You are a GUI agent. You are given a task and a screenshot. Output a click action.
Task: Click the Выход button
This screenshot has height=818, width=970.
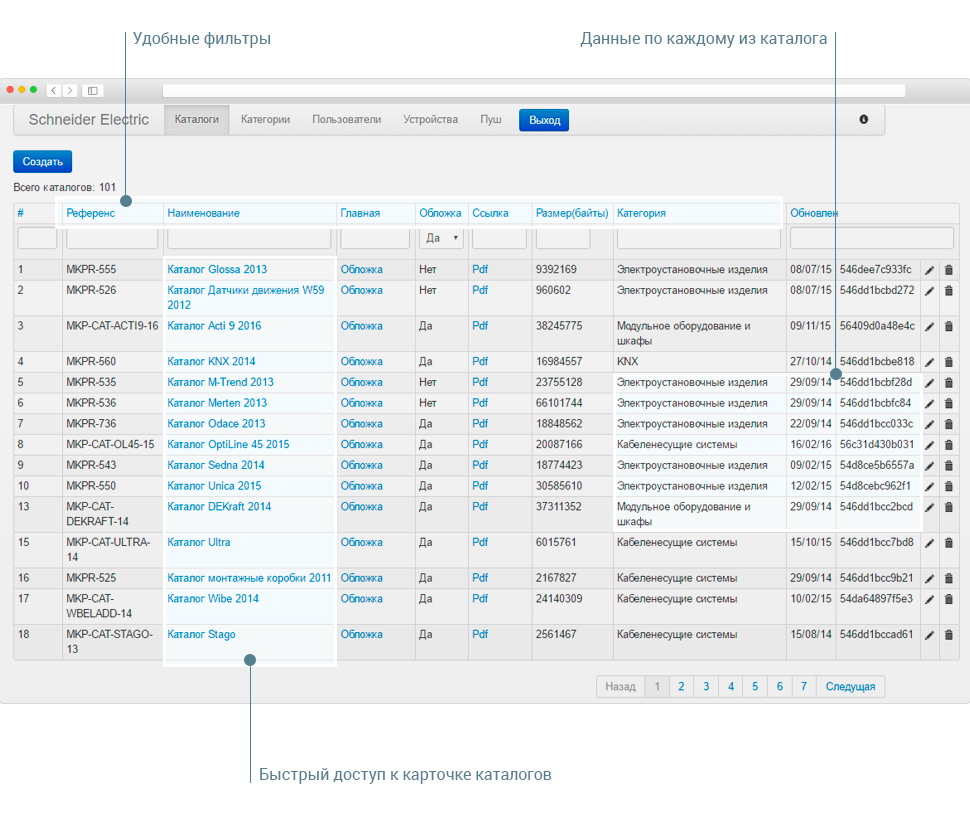[x=544, y=120]
